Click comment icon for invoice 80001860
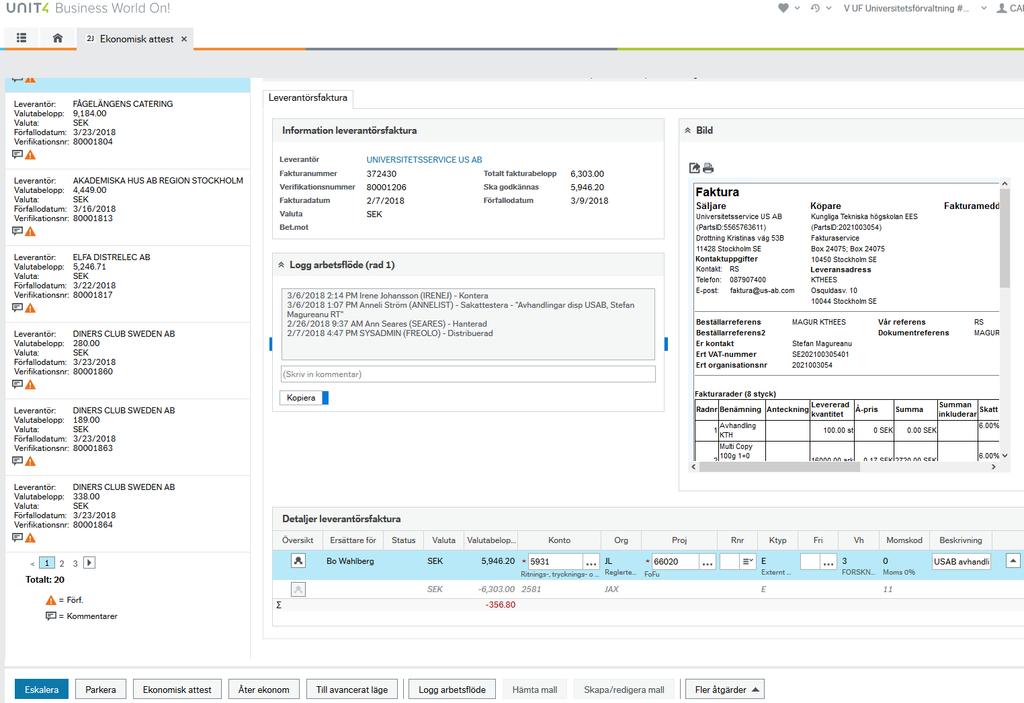Image resolution: width=1024 pixels, height=703 pixels. (x=18, y=385)
